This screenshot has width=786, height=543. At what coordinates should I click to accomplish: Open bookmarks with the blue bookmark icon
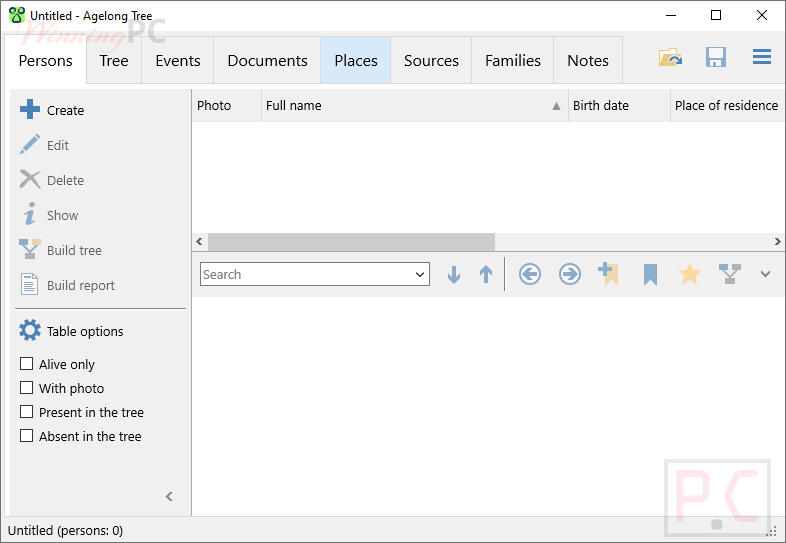click(650, 275)
